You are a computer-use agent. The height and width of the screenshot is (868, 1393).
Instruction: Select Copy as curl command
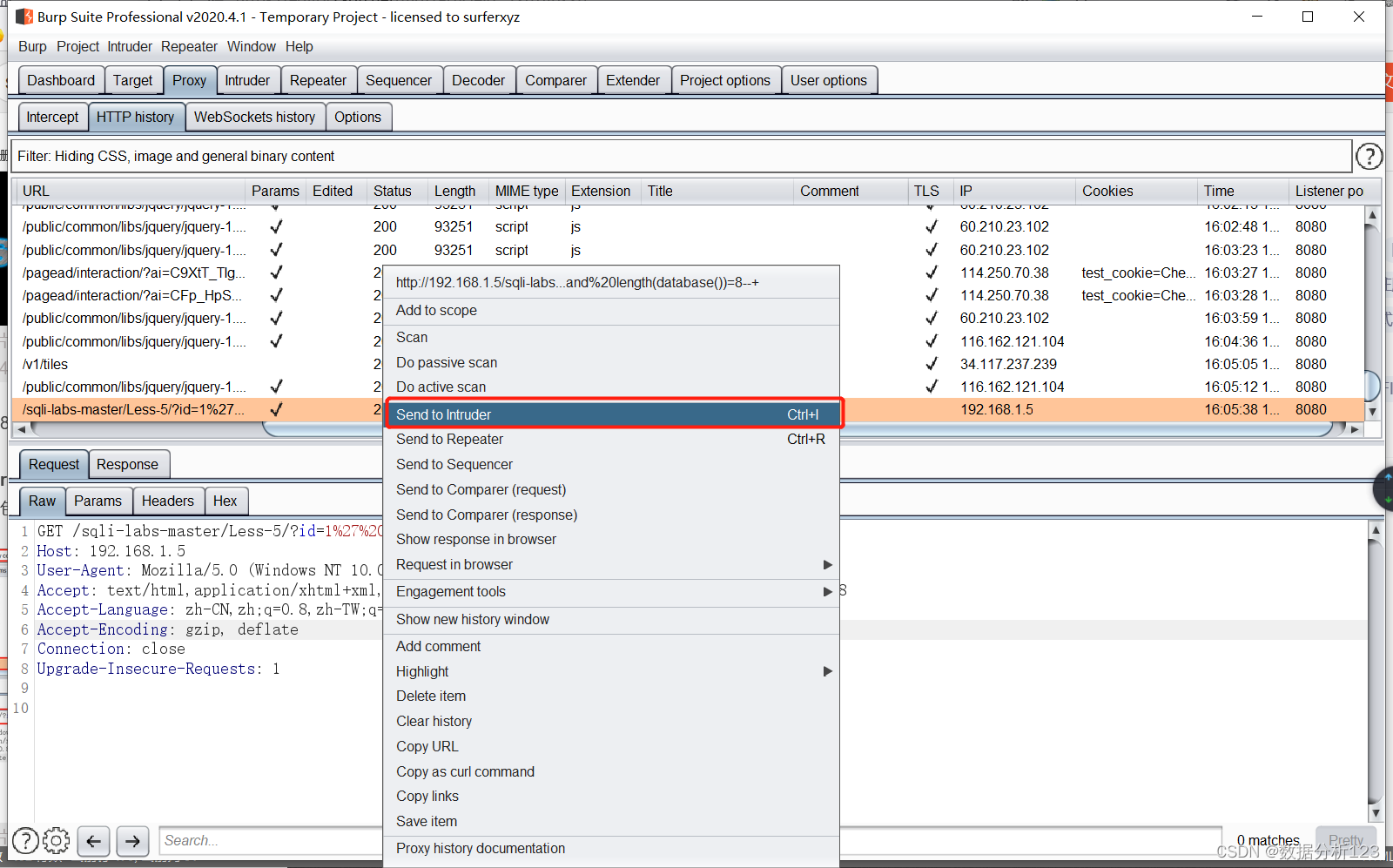[611, 772]
